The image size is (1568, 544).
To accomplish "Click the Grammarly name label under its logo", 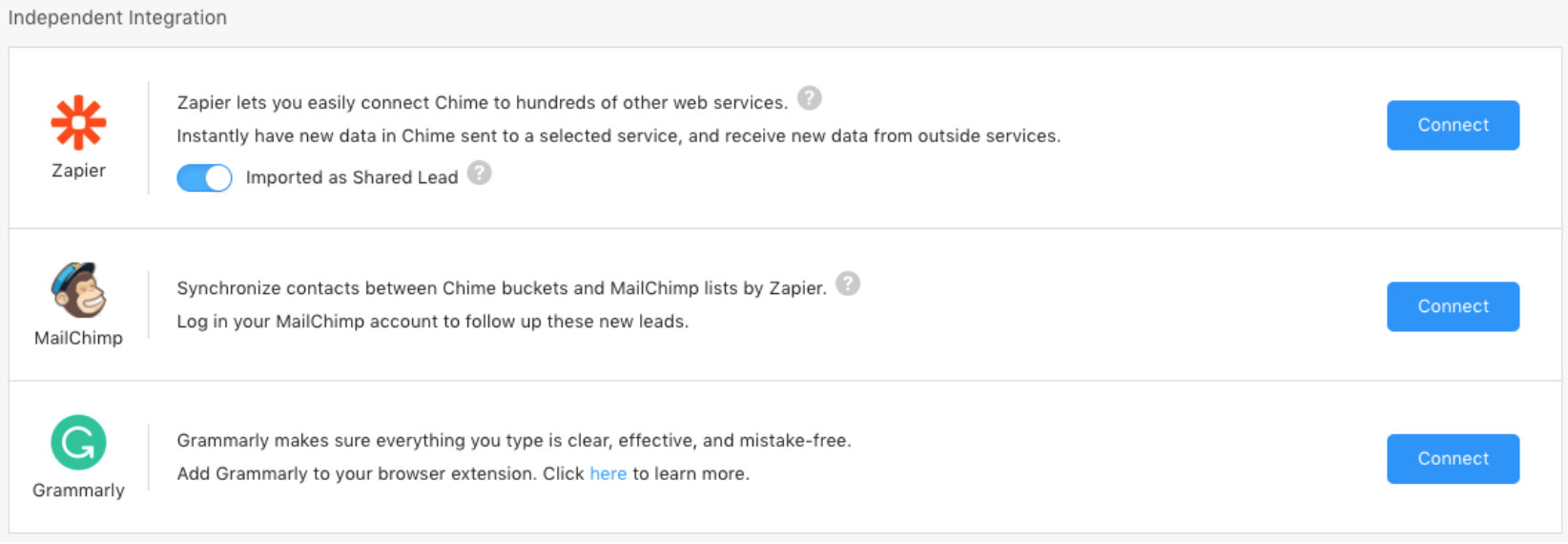I will pos(78,491).
